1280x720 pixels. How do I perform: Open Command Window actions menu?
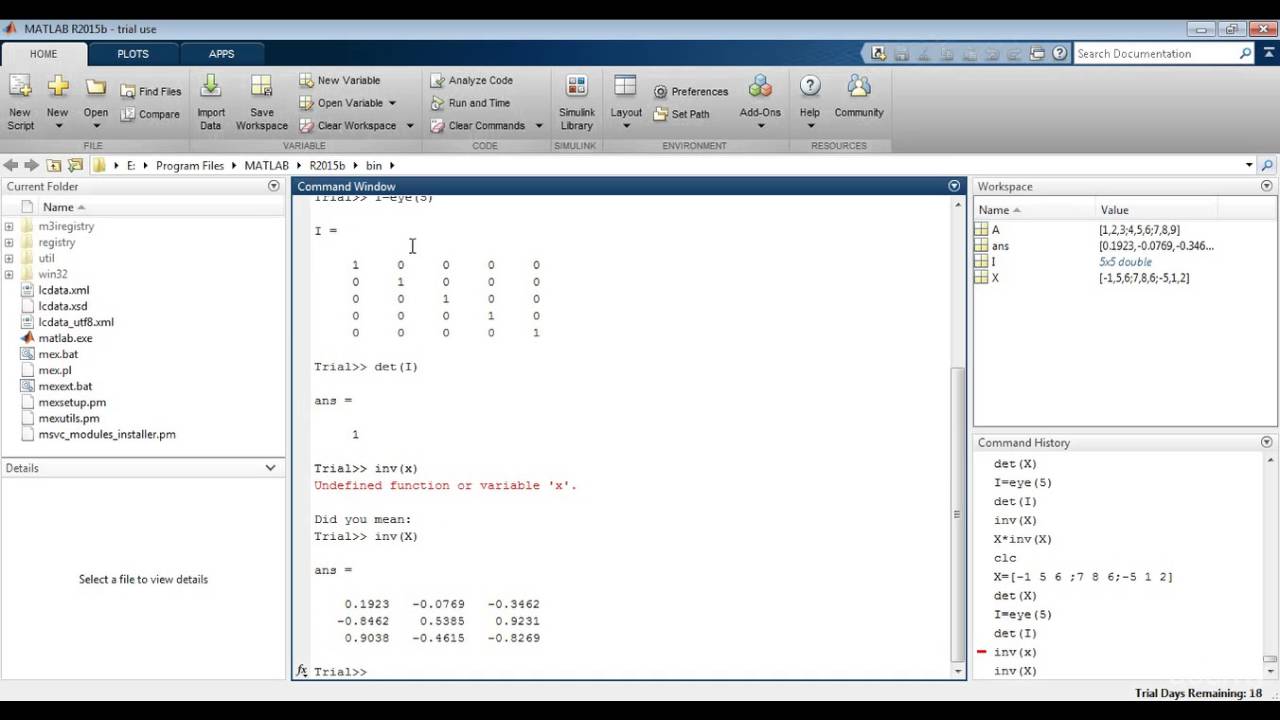(x=954, y=186)
